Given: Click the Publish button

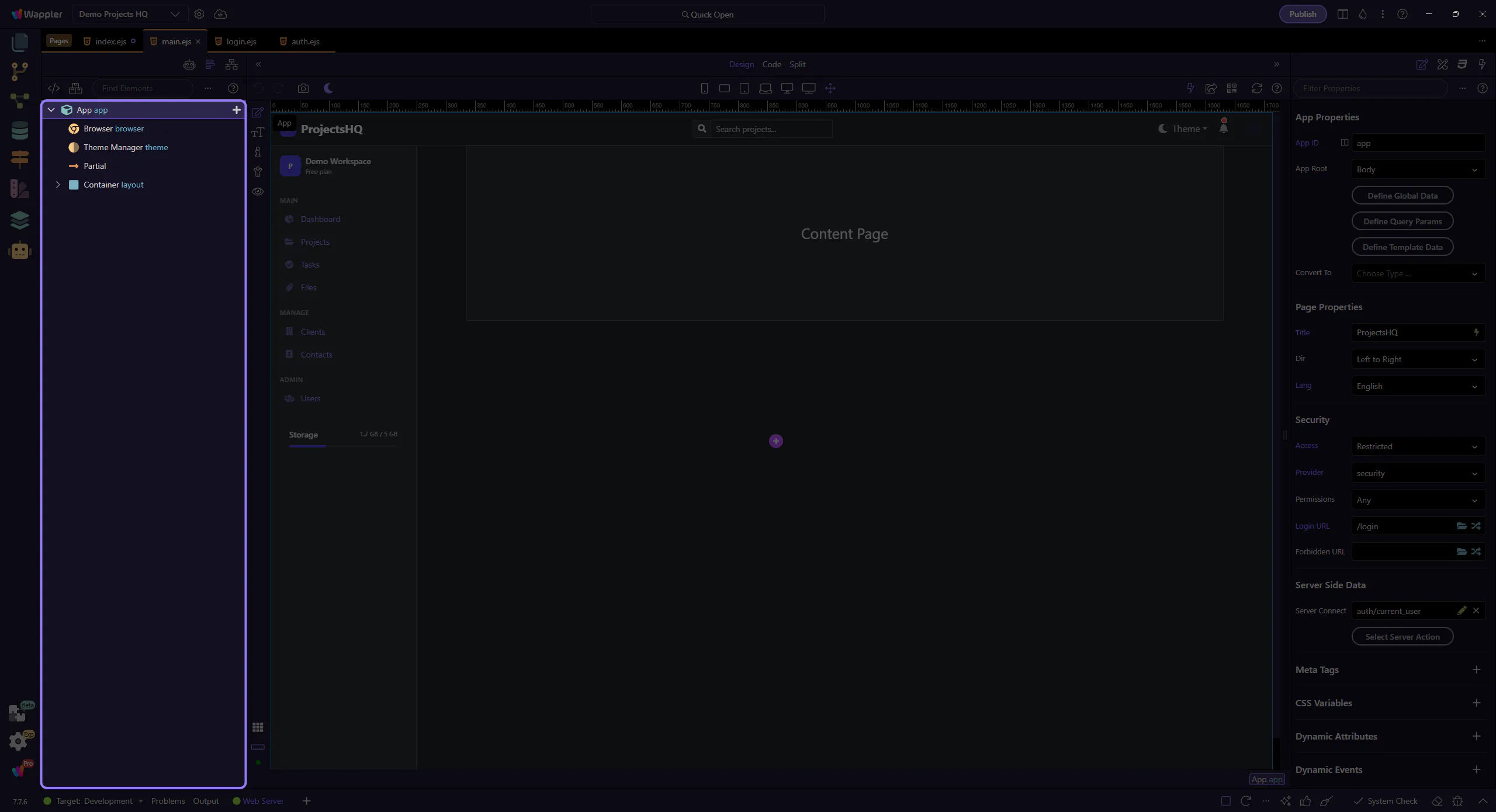Looking at the screenshot, I should click(x=1303, y=14).
